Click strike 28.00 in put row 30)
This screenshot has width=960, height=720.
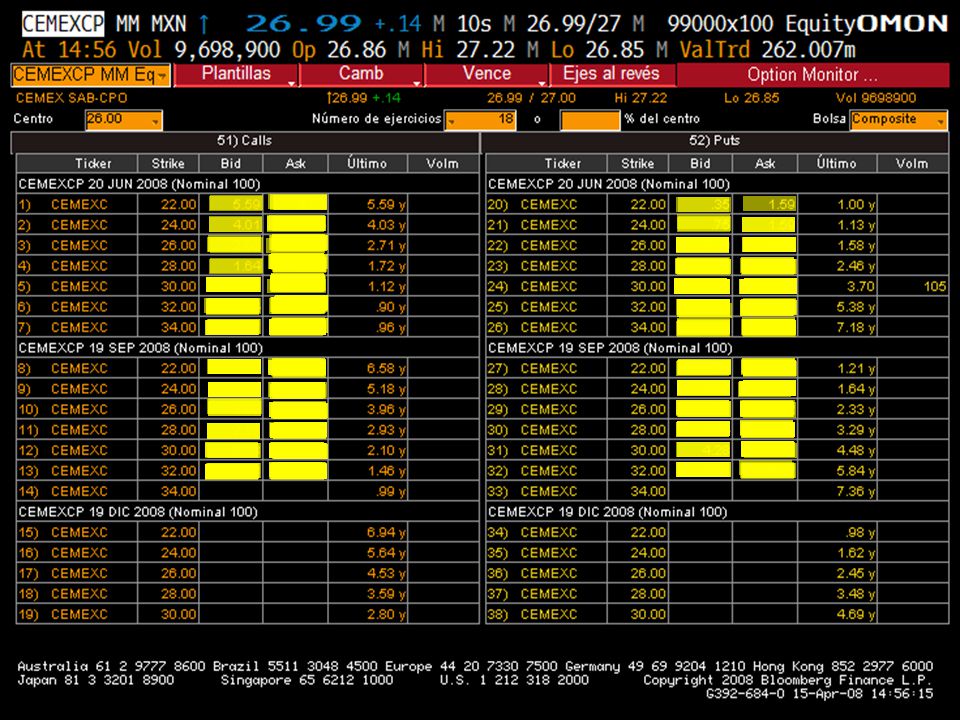click(648, 430)
